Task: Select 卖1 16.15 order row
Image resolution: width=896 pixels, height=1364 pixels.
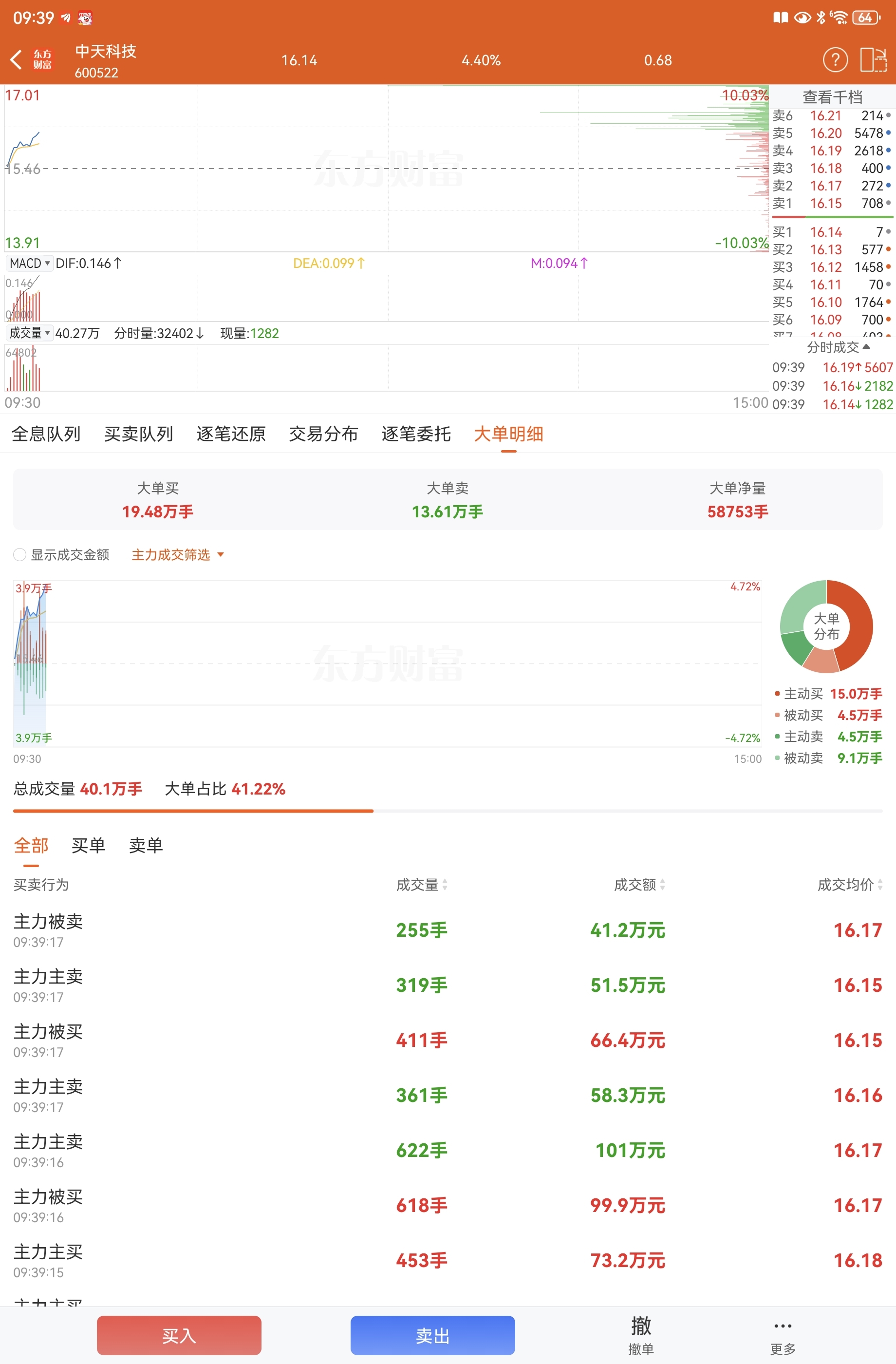Action: [832, 204]
